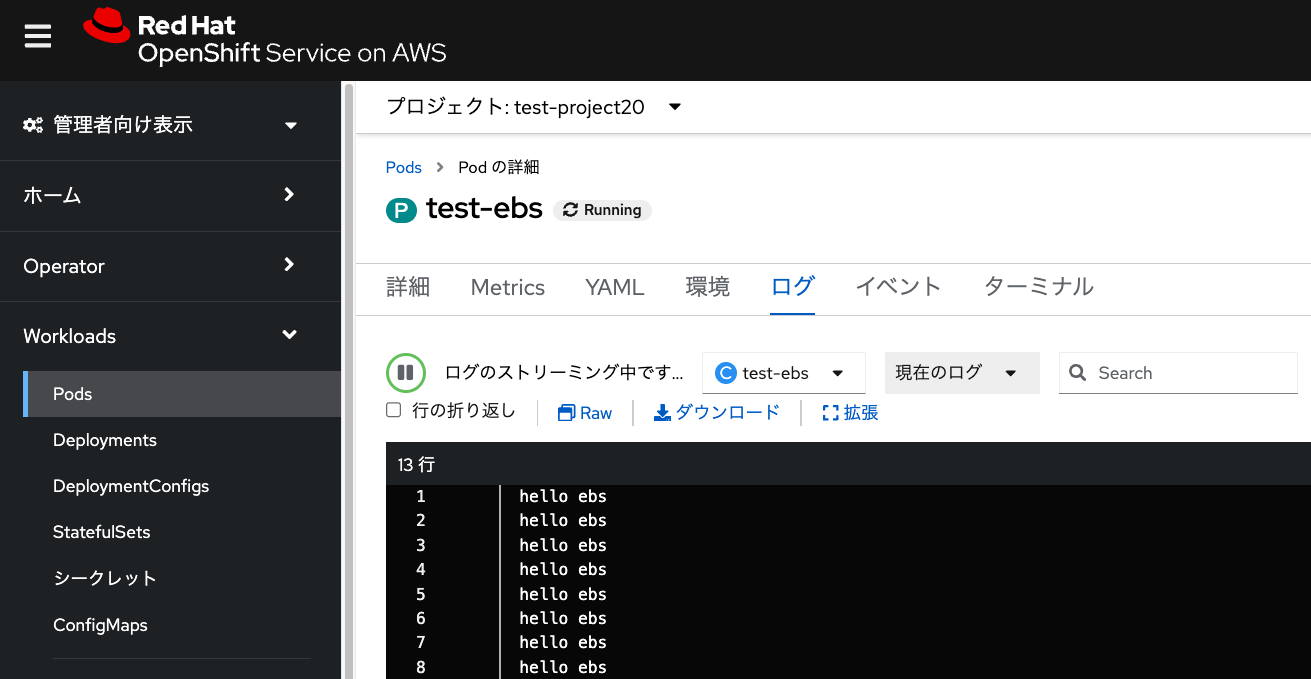Select the ログ tab
The width and height of the screenshot is (1311, 679).
click(x=793, y=287)
